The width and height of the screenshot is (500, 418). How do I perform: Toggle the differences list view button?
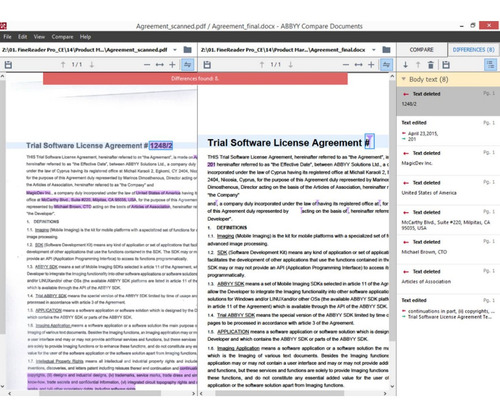pos(491,65)
